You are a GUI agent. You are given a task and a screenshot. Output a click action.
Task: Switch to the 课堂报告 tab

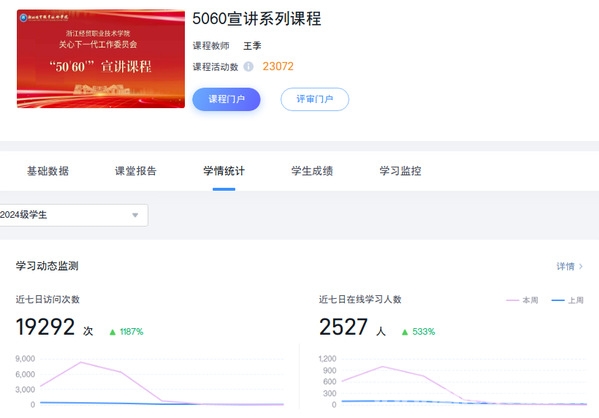pos(136,171)
